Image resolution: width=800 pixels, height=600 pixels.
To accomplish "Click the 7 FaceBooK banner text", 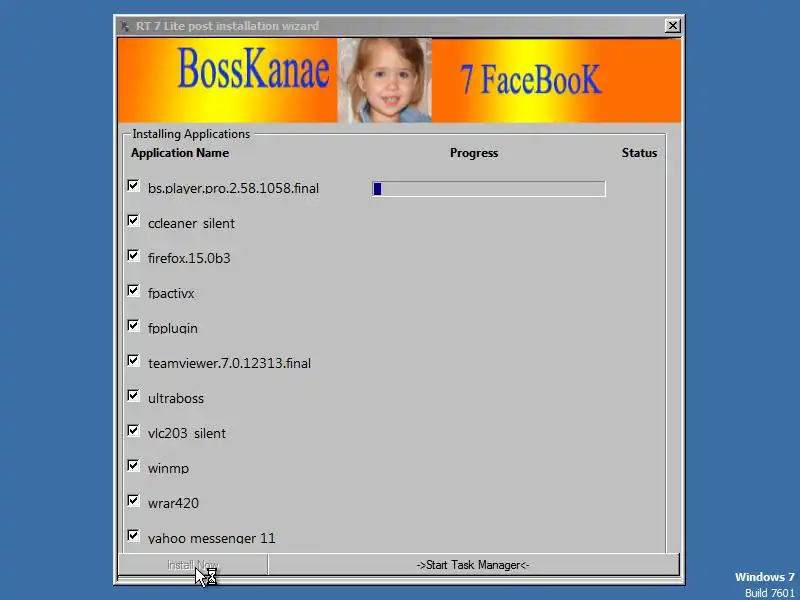I will pos(531,79).
